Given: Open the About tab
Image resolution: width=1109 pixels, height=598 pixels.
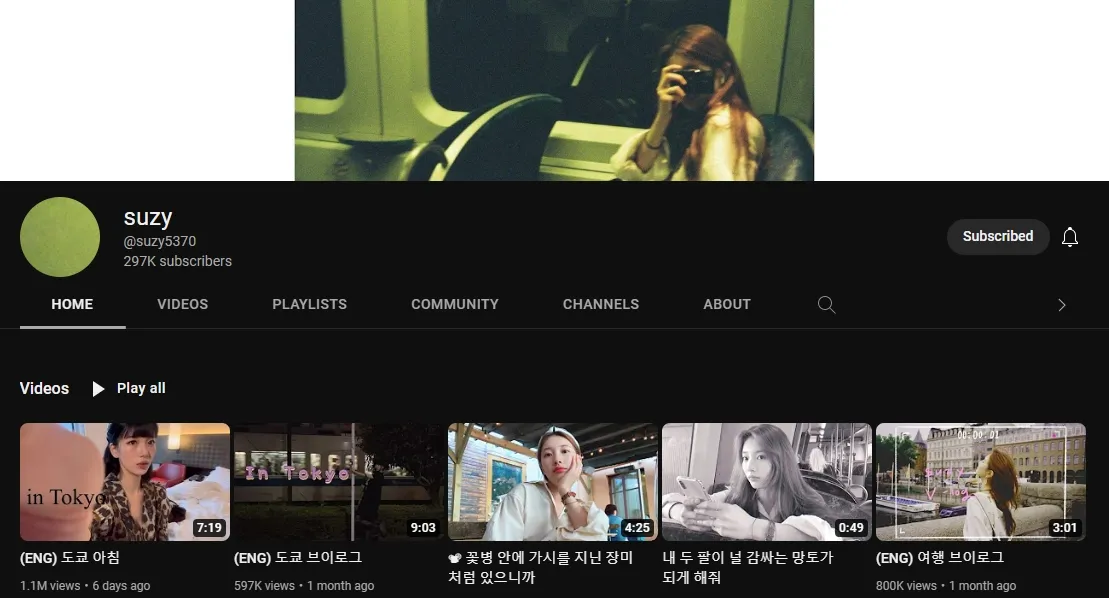Looking at the screenshot, I should pos(726,305).
